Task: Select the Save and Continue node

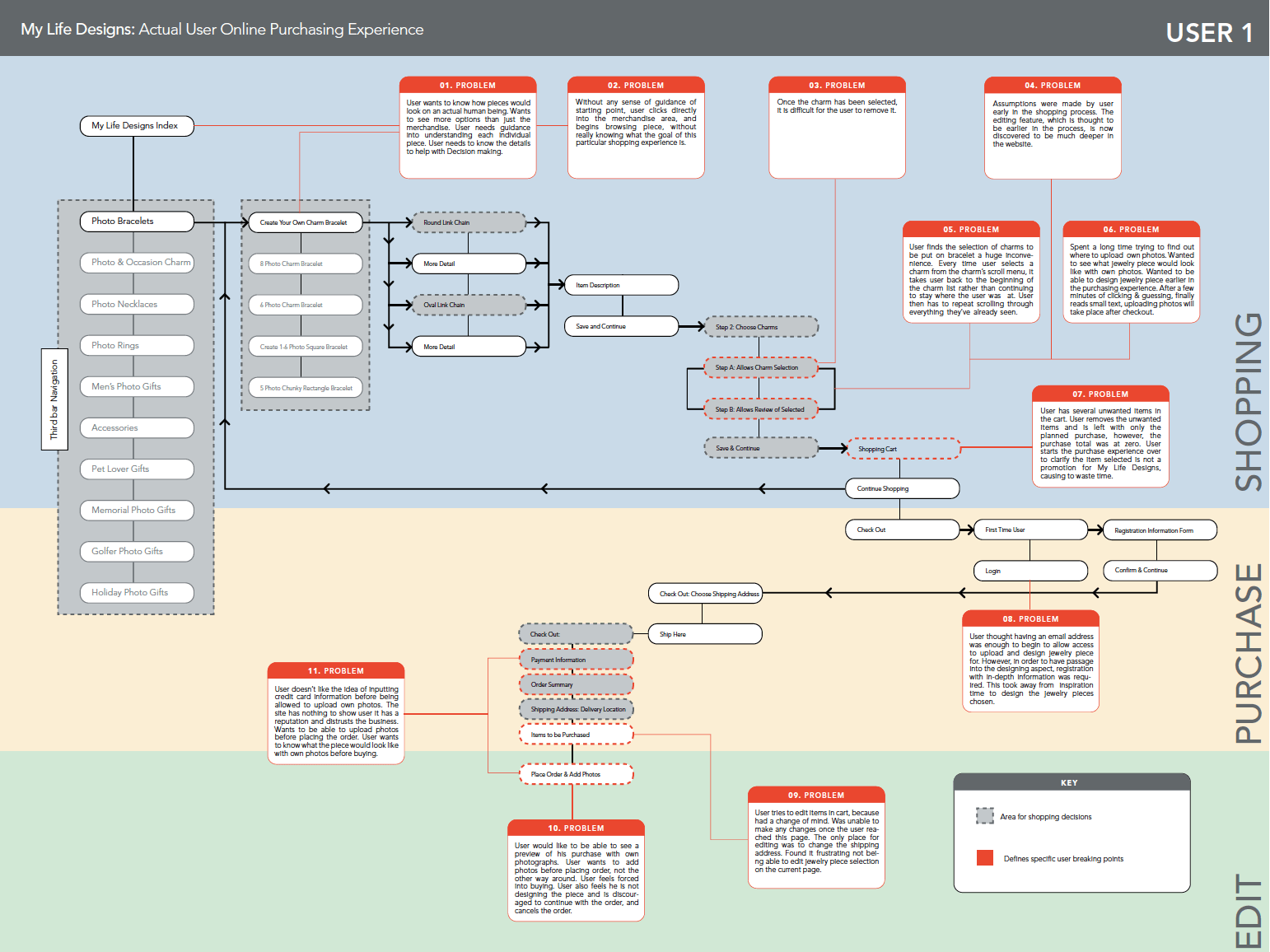Action: pos(622,326)
